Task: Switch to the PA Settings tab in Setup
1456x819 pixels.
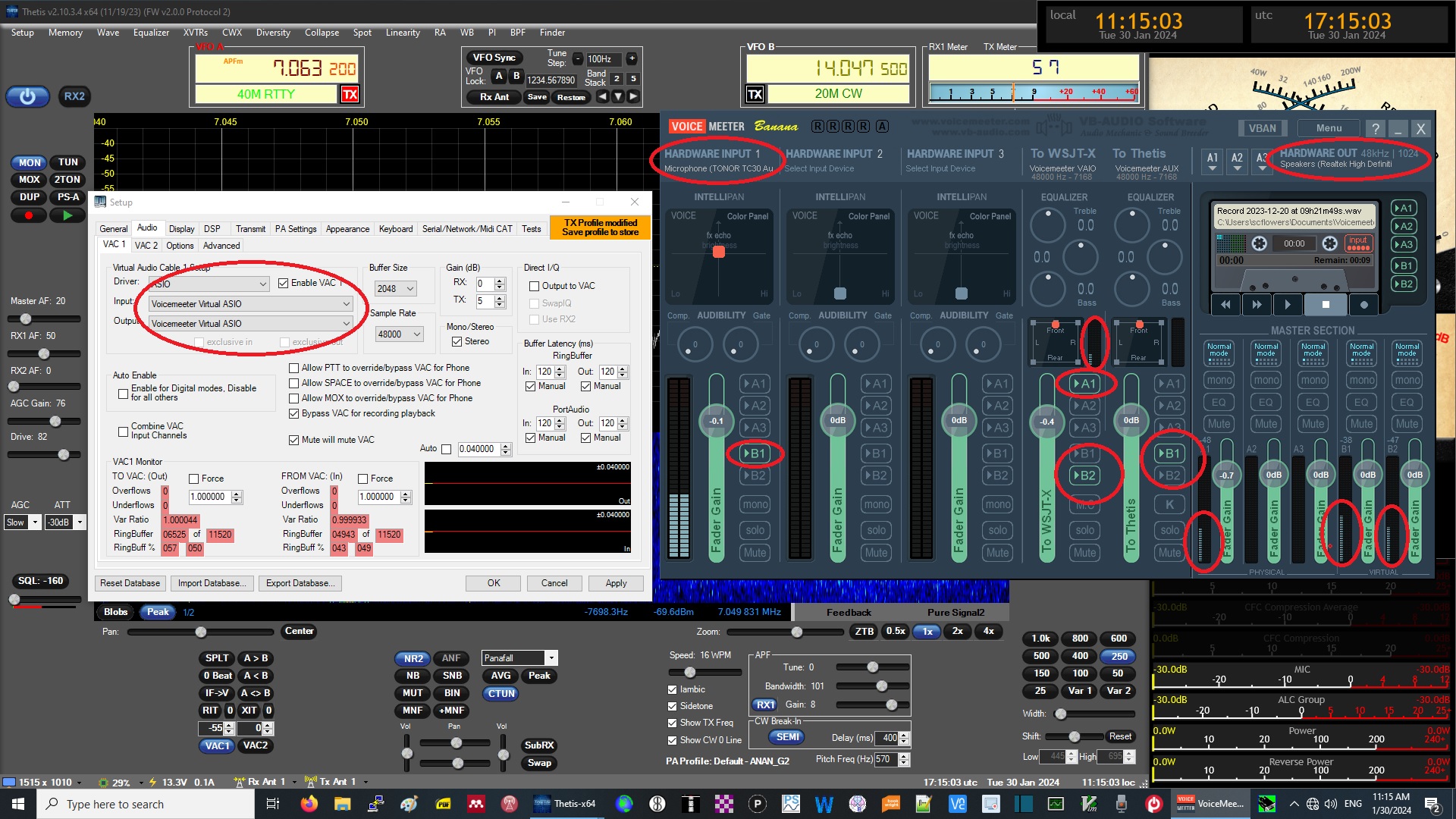Action: pos(296,229)
